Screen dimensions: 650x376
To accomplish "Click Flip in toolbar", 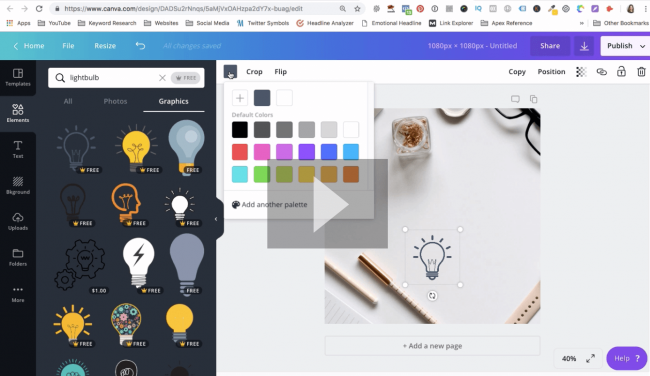I will tap(281, 72).
